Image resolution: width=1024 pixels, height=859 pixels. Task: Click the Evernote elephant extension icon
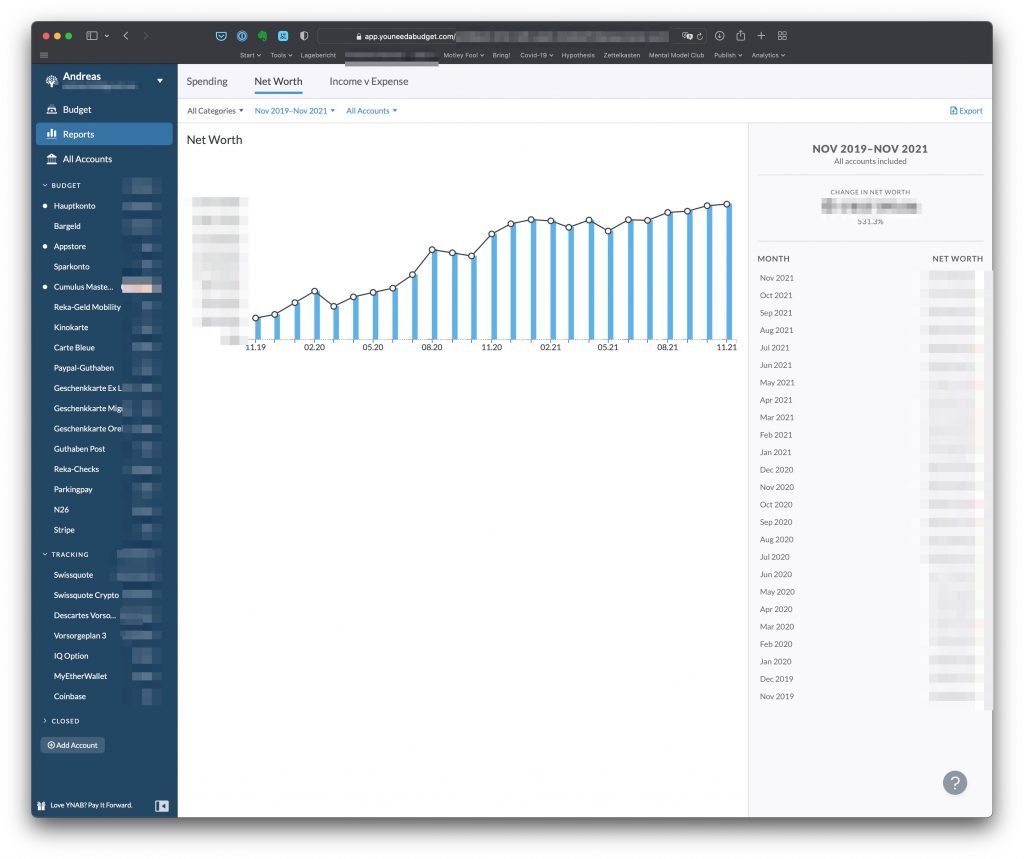[x=263, y=36]
